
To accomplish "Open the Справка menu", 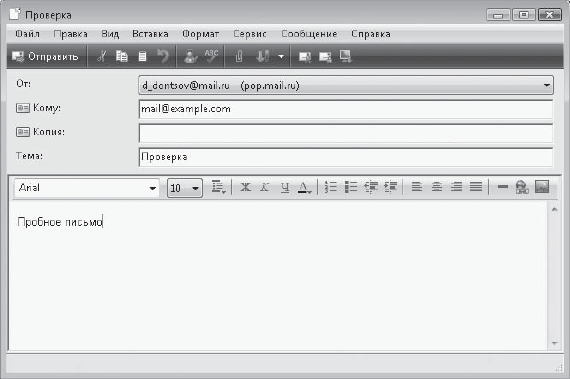I will click(371, 34).
